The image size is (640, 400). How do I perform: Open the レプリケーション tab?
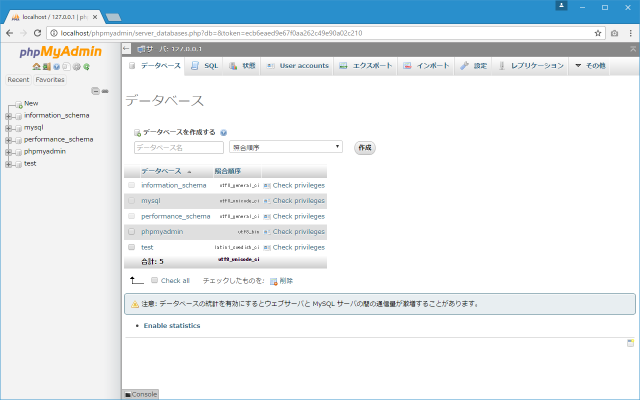(531, 66)
